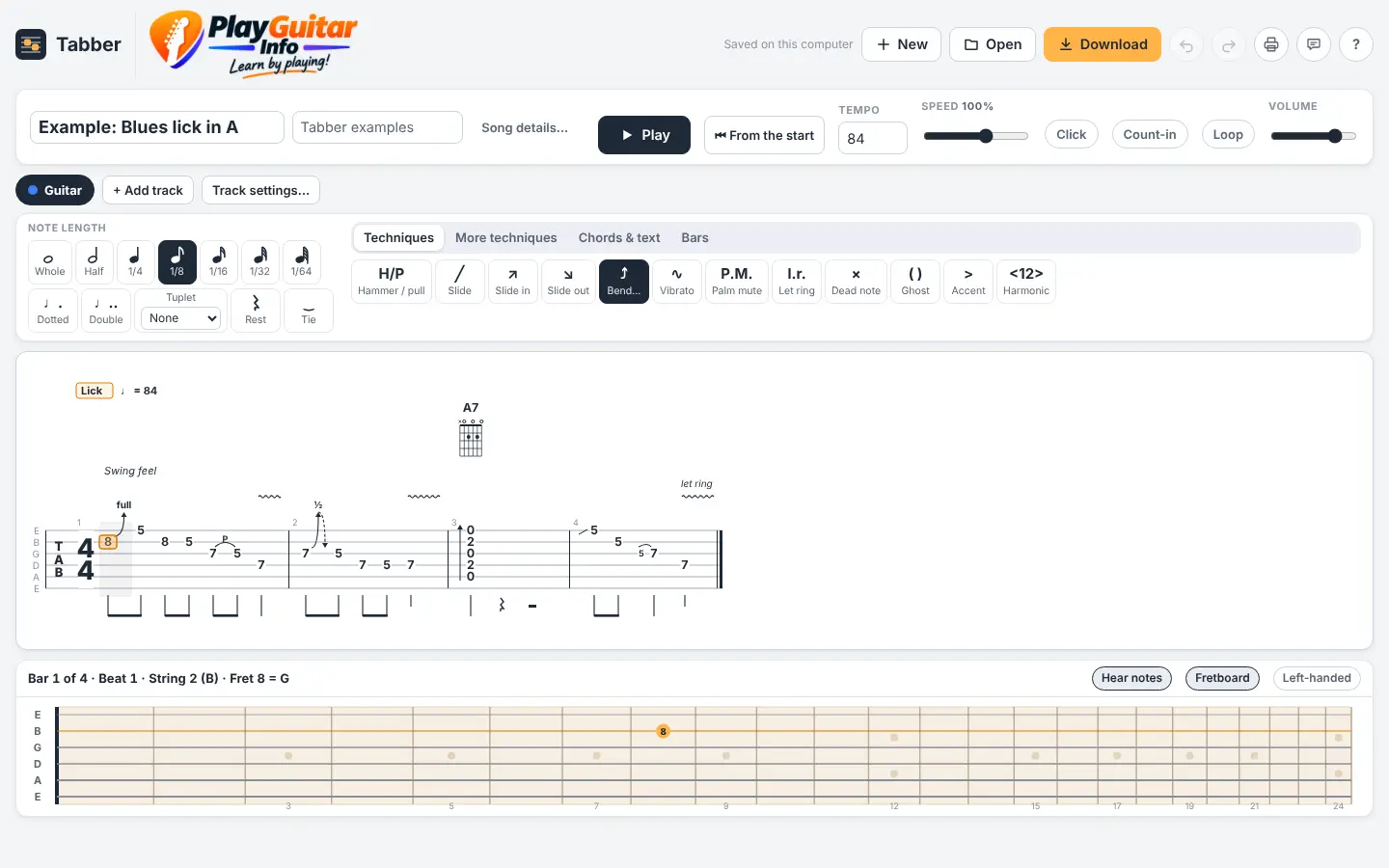Click the tempo input field
Screen dimensions: 1389x868
[873, 138]
